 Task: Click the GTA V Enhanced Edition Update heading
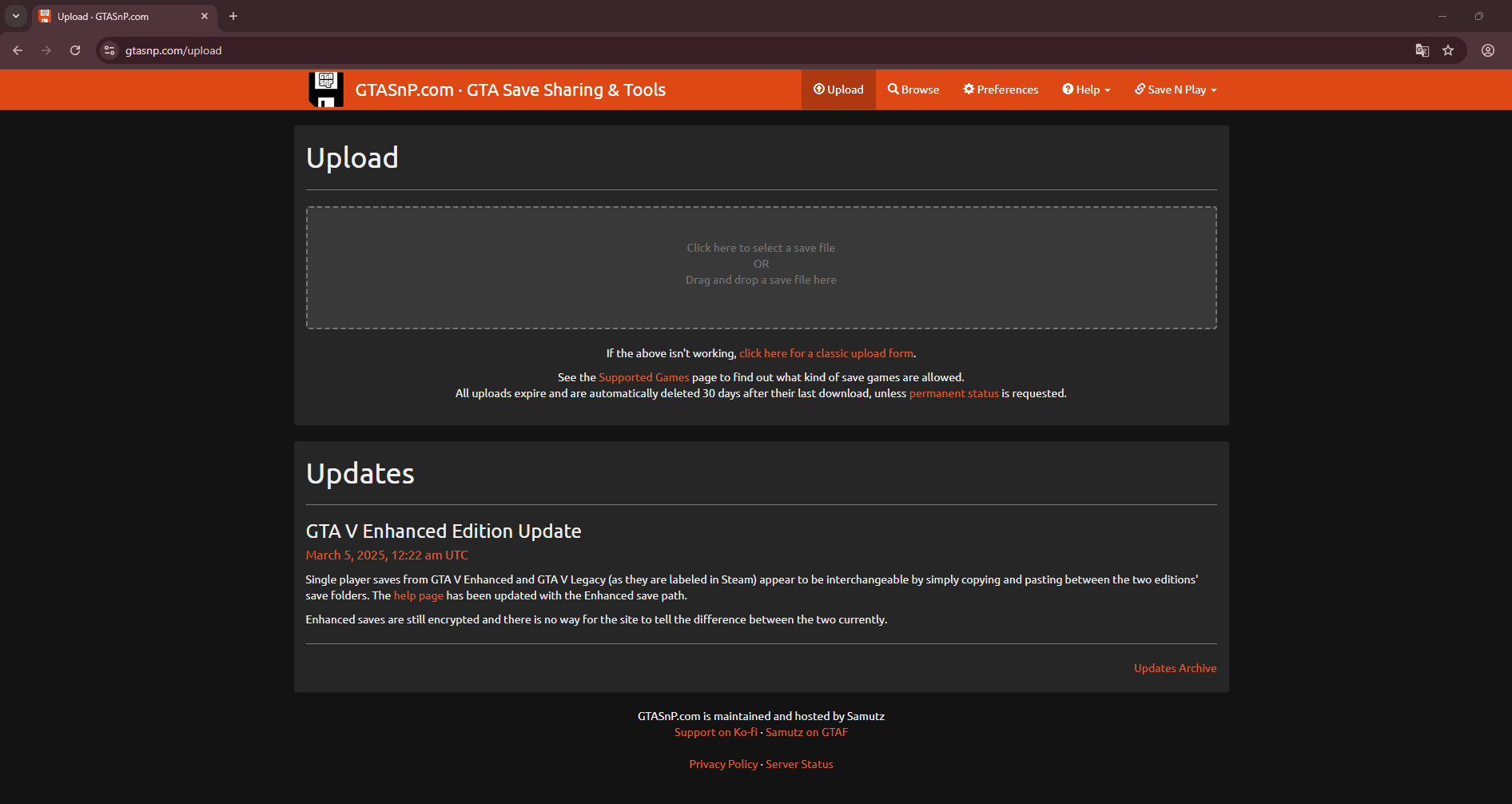tap(444, 531)
